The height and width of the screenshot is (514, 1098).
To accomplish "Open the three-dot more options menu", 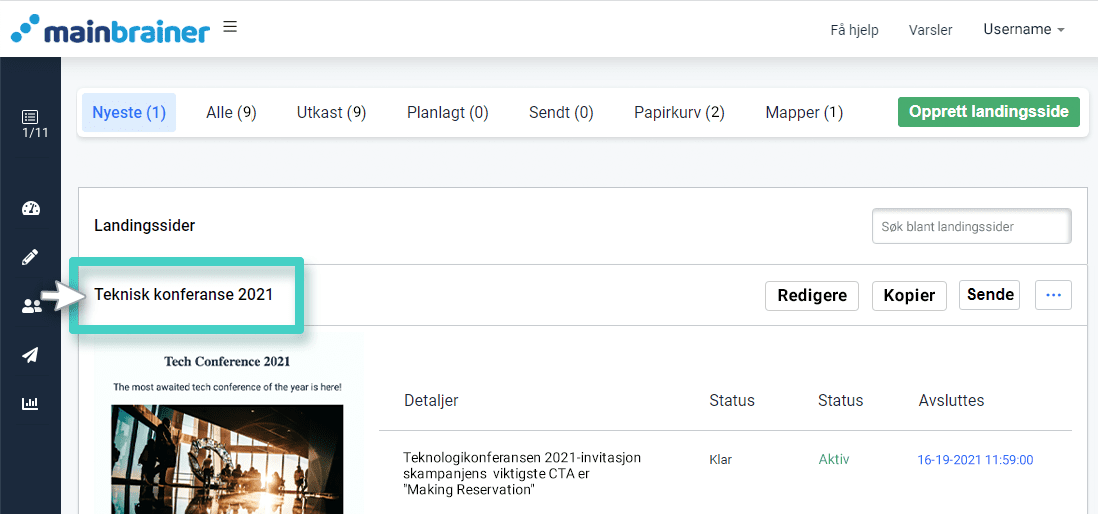I will (x=1053, y=295).
